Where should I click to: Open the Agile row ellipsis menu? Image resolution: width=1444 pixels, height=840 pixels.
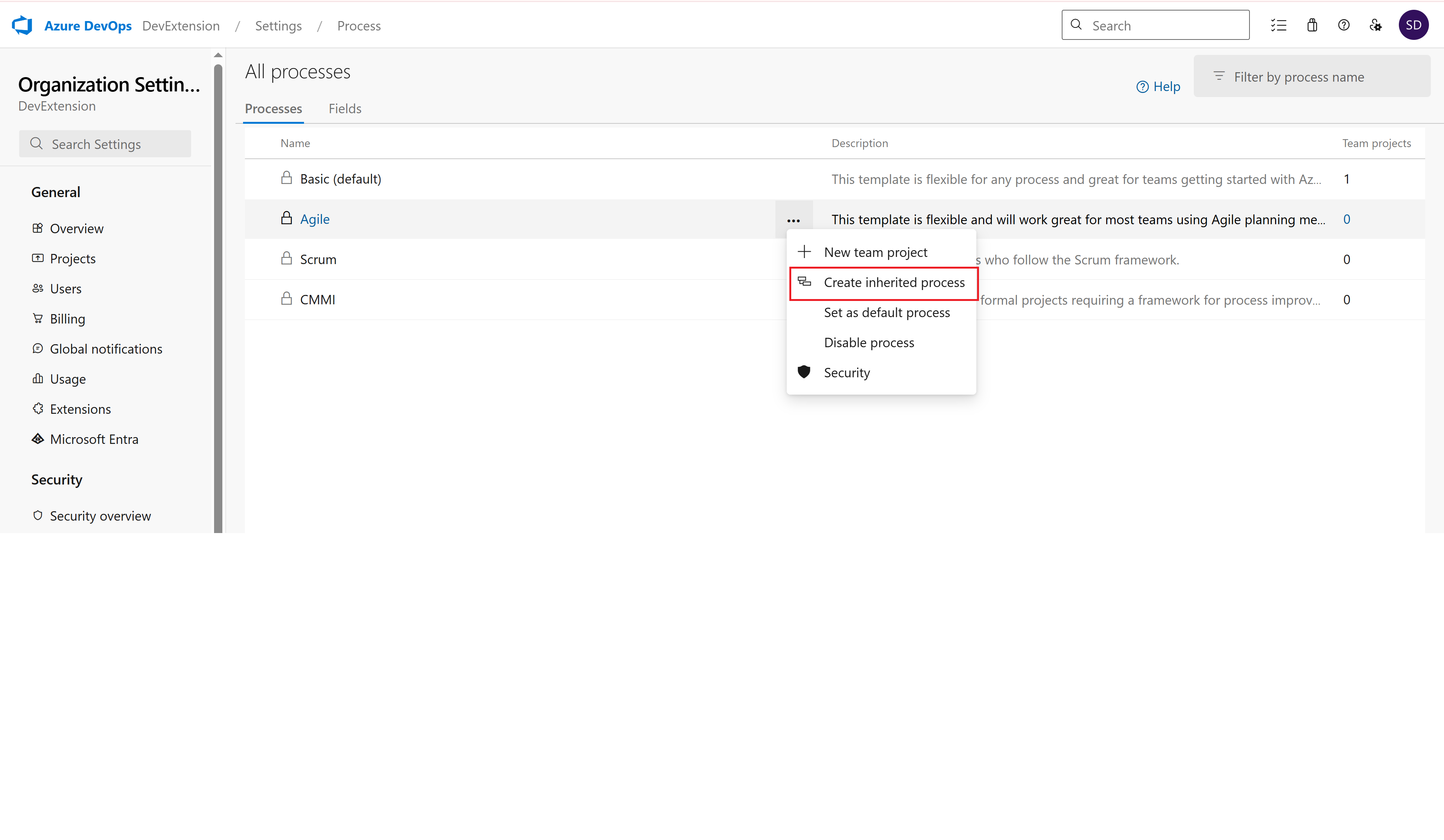point(793,220)
